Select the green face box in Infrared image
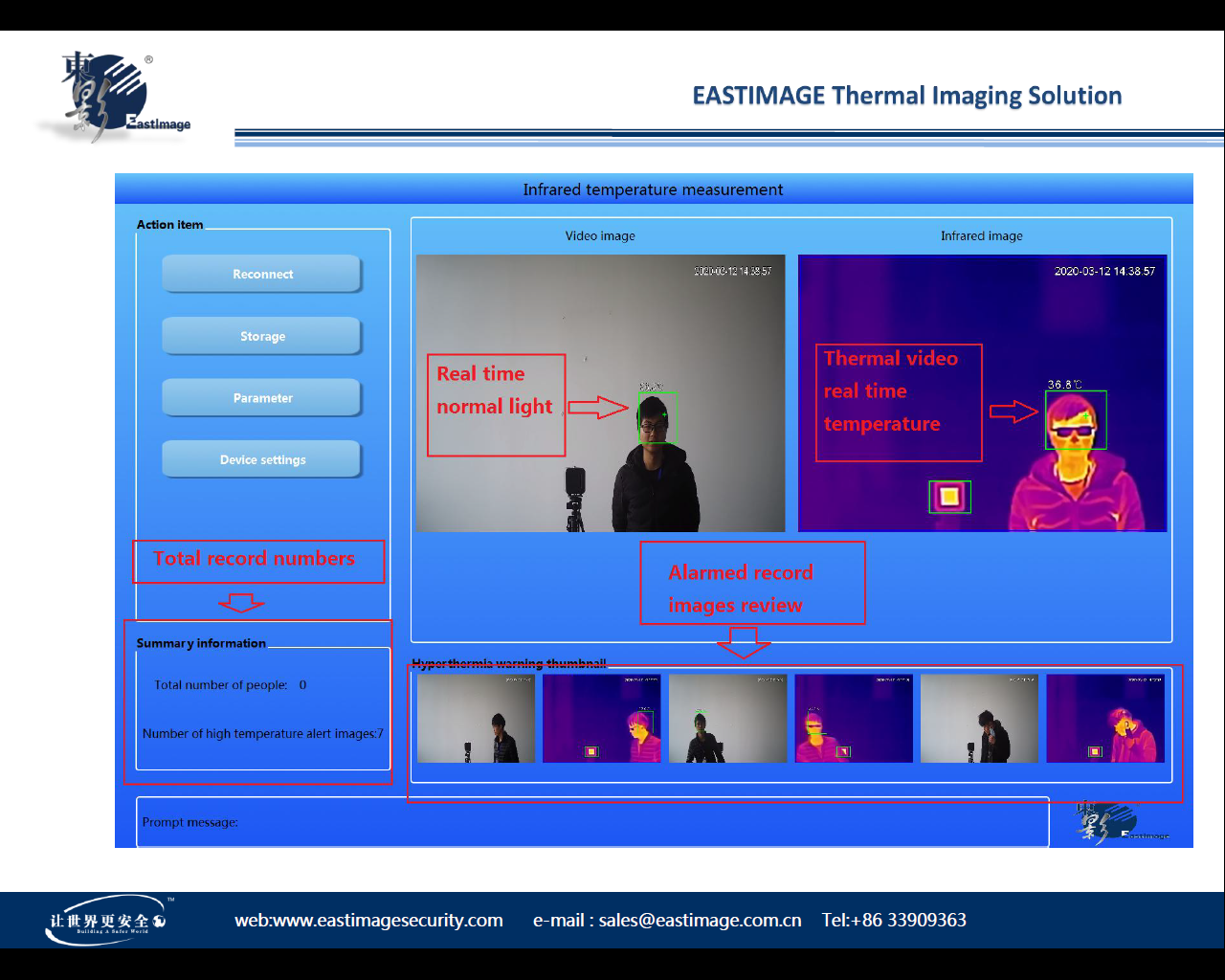This screenshot has width=1225, height=980. 1076,420
